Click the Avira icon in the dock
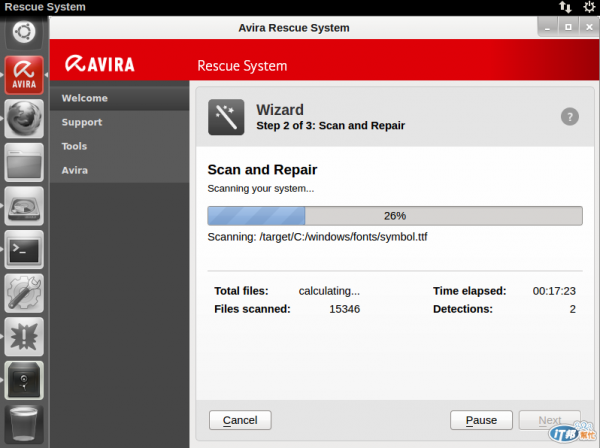The height and width of the screenshot is (448, 600). [x=24, y=75]
